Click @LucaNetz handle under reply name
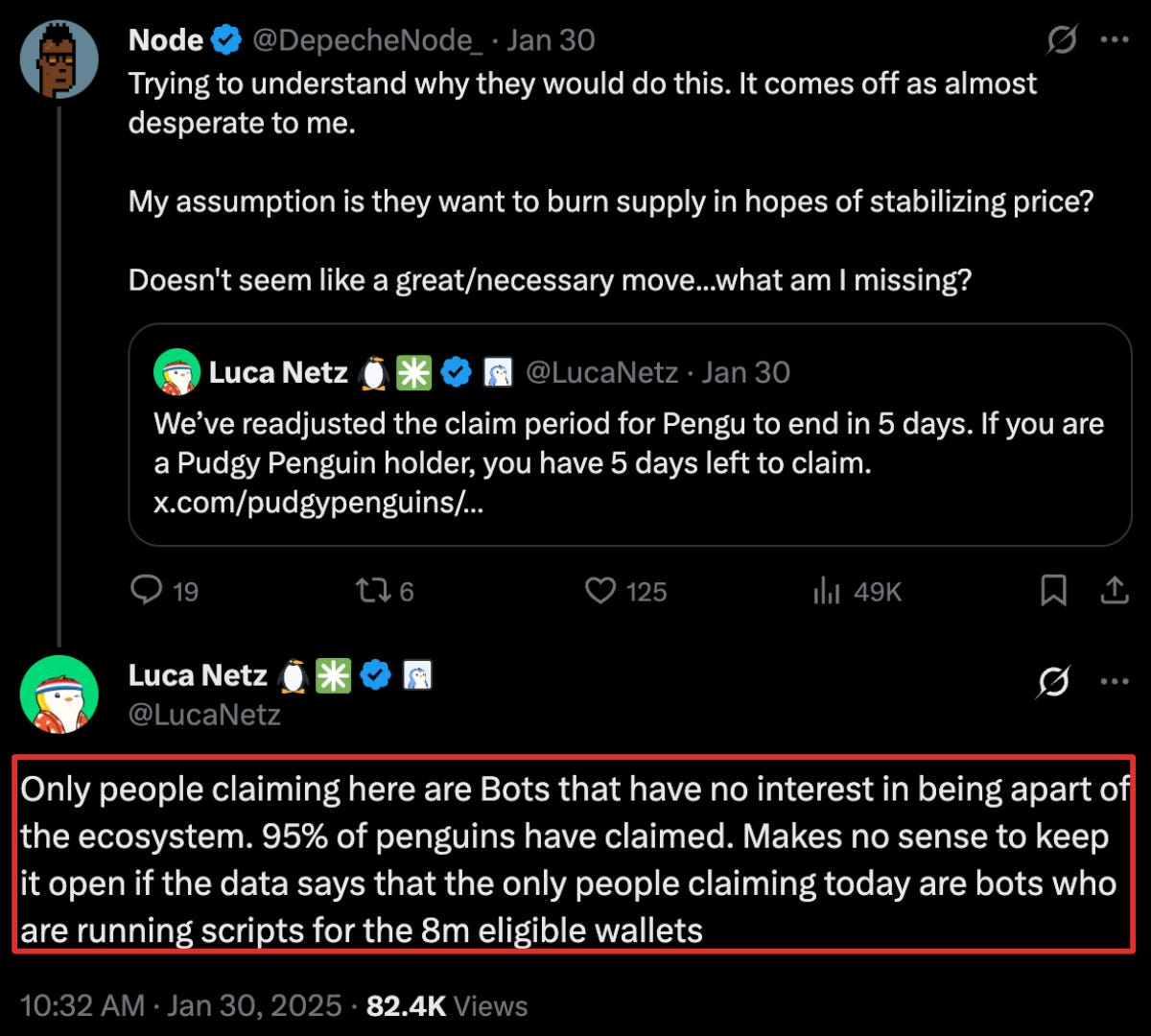 tap(204, 715)
